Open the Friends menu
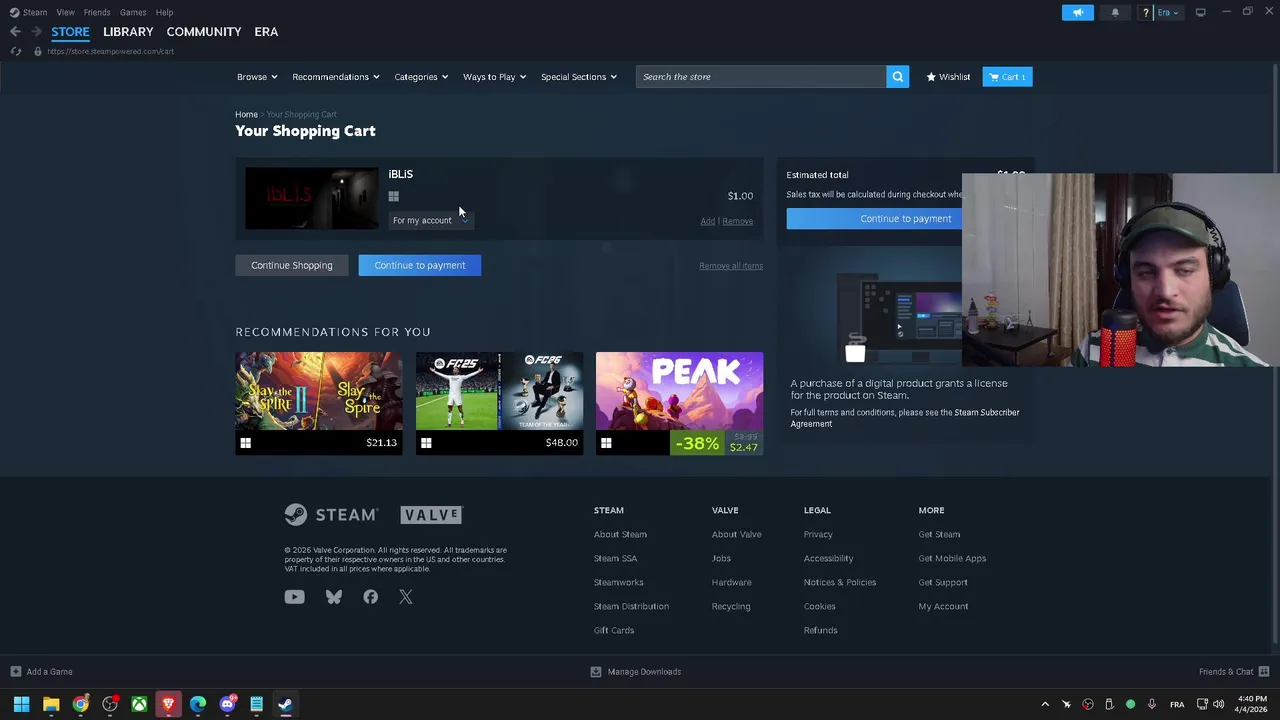 (x=97, y=12)
